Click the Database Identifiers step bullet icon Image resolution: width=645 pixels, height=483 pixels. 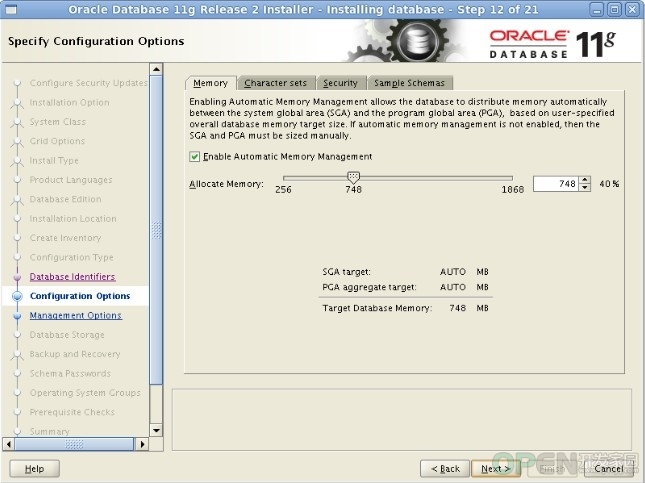point(17,277)
